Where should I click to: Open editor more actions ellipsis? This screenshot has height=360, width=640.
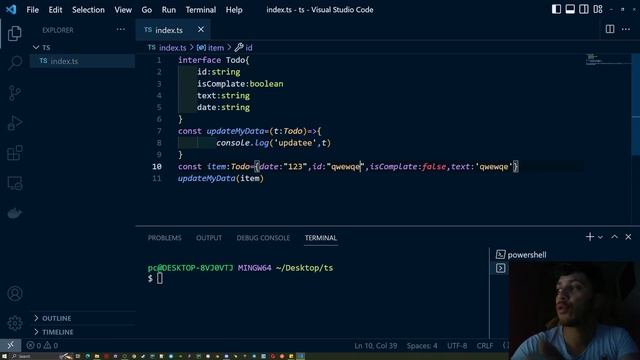click(x=626, y=29)
